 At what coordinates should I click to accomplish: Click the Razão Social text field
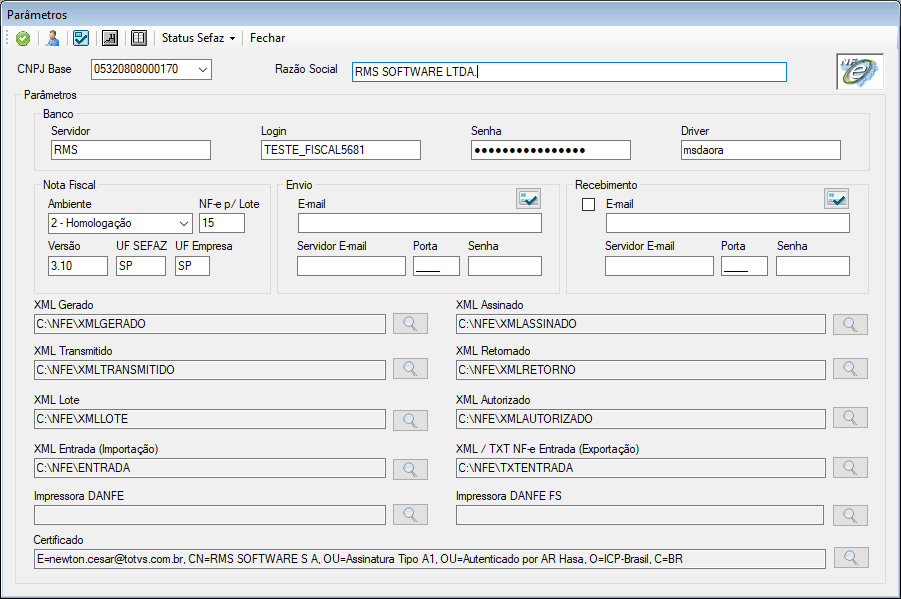coord(569,72)
